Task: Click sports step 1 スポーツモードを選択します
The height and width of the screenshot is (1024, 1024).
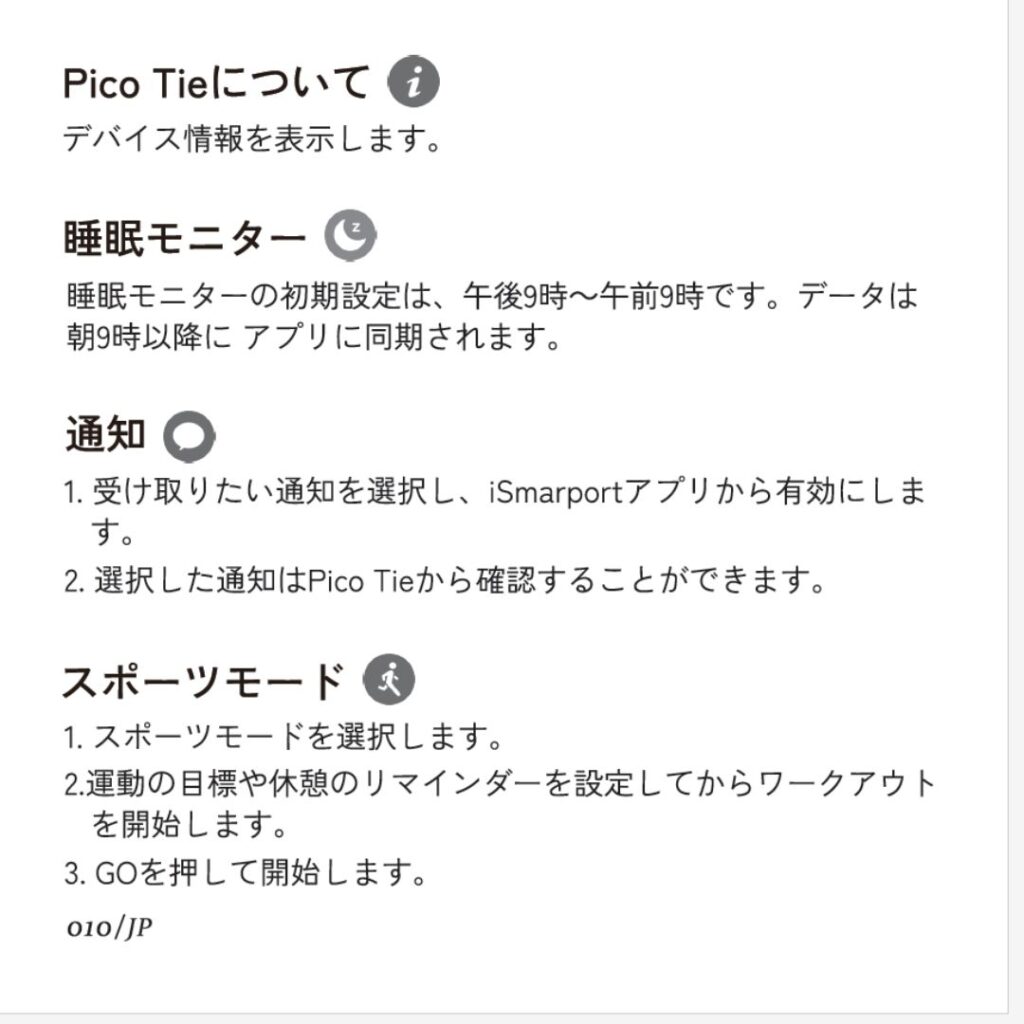Action: pos(283,737)
